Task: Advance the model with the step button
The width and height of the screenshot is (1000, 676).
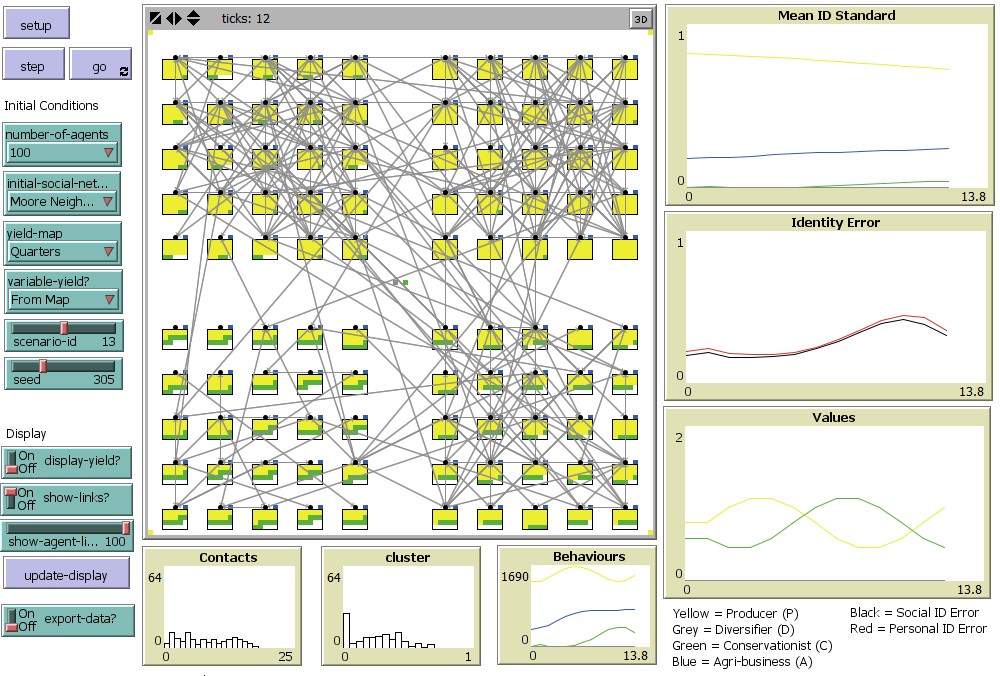Action: 33,64
